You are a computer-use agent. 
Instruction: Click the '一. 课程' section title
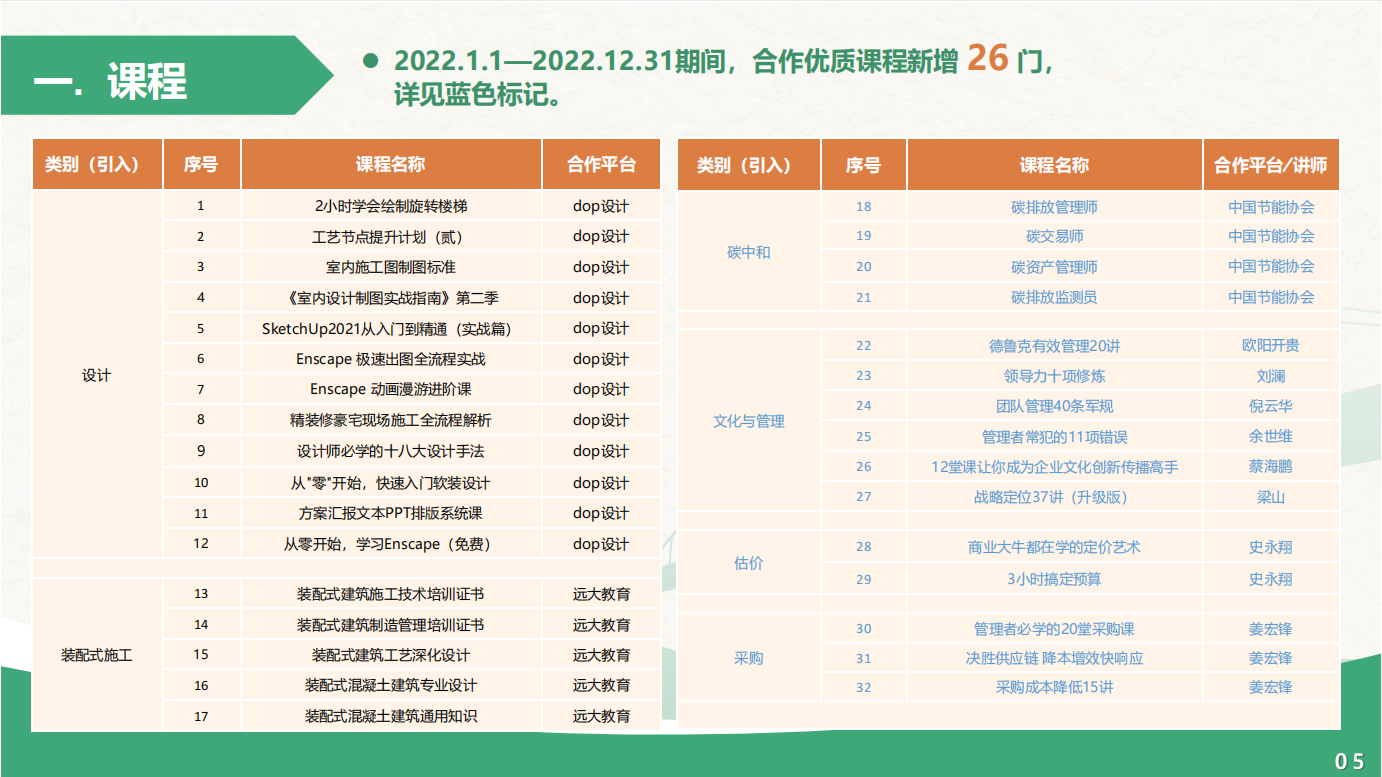(x=110, y=81)
